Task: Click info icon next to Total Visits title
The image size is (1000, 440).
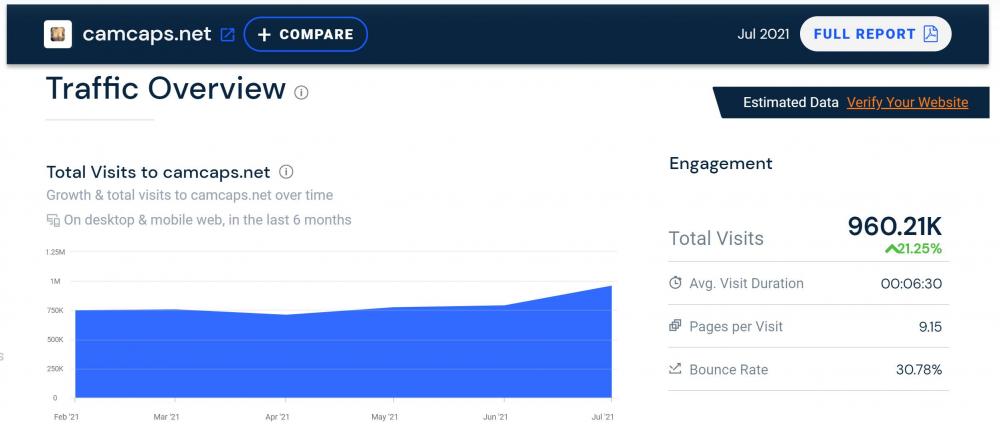Action: [286, 172]
